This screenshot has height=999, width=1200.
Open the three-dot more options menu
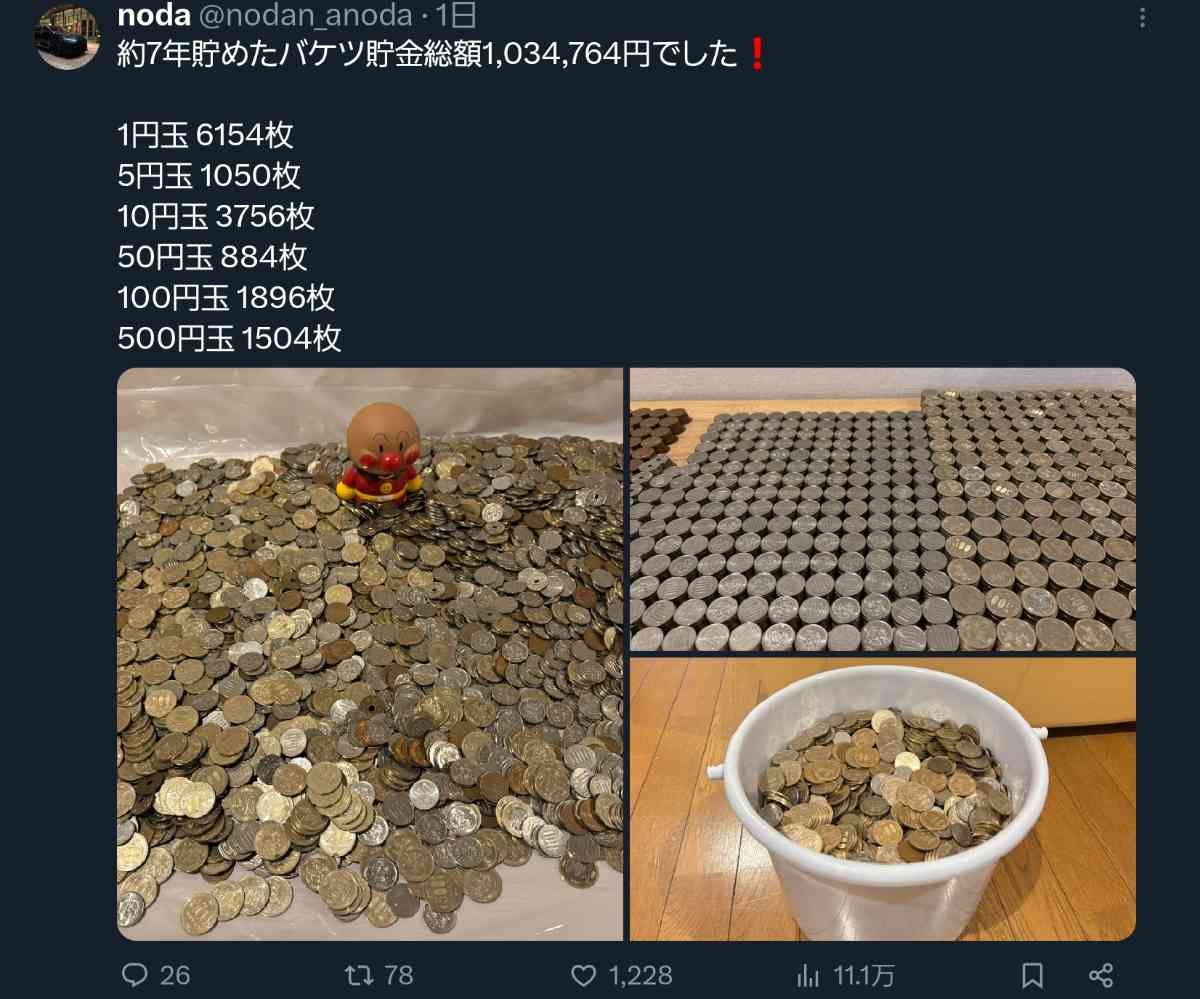[x=1144, y=17]
